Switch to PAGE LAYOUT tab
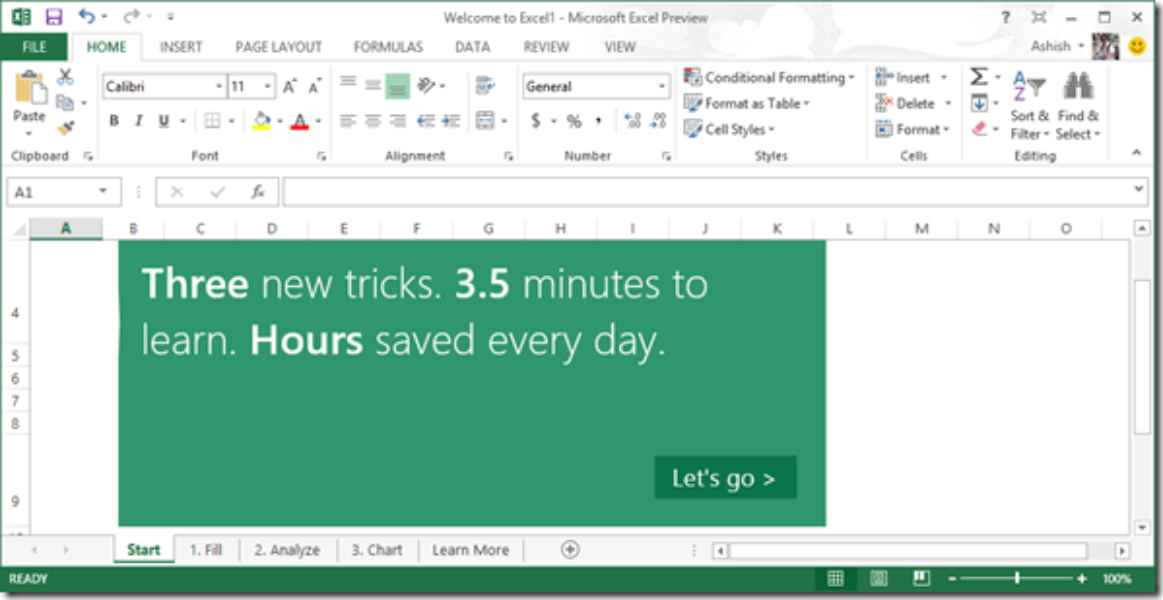 tap(279, 47)
